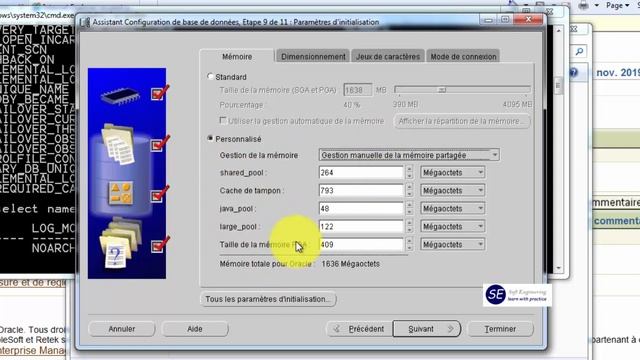
Task: Click the red checkmark beside folders icon
Action: point(160,245)
